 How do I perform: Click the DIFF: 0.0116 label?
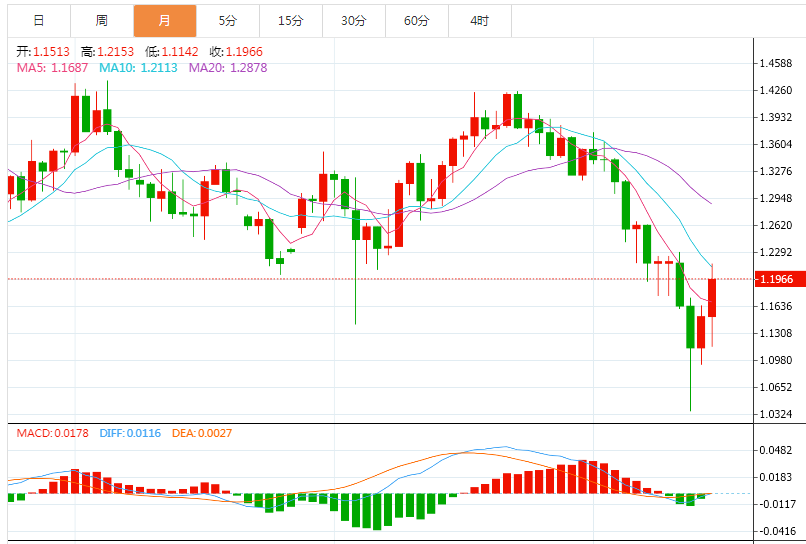[x=130, y=433]
